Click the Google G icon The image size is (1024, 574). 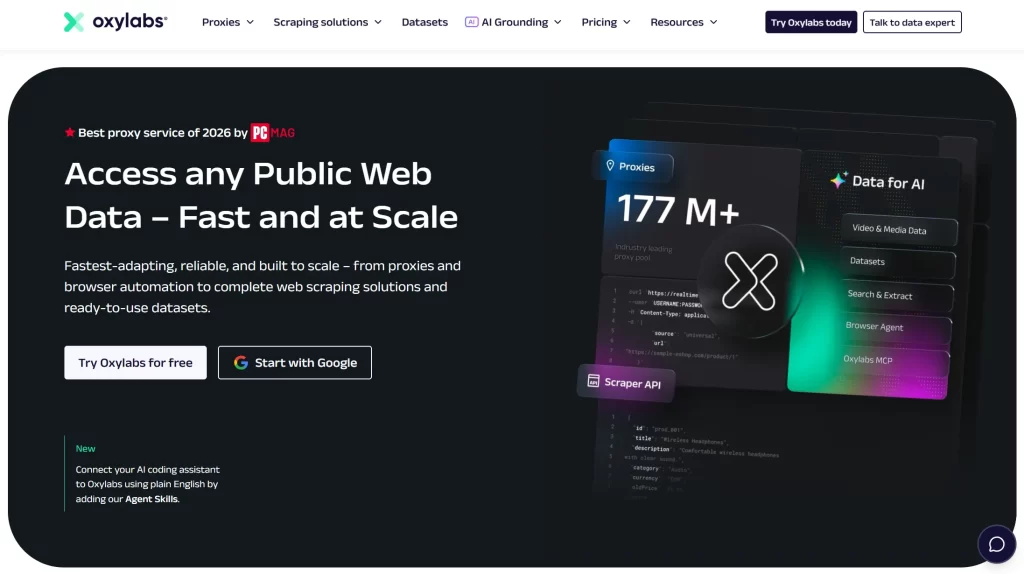(x=241, y=362)
